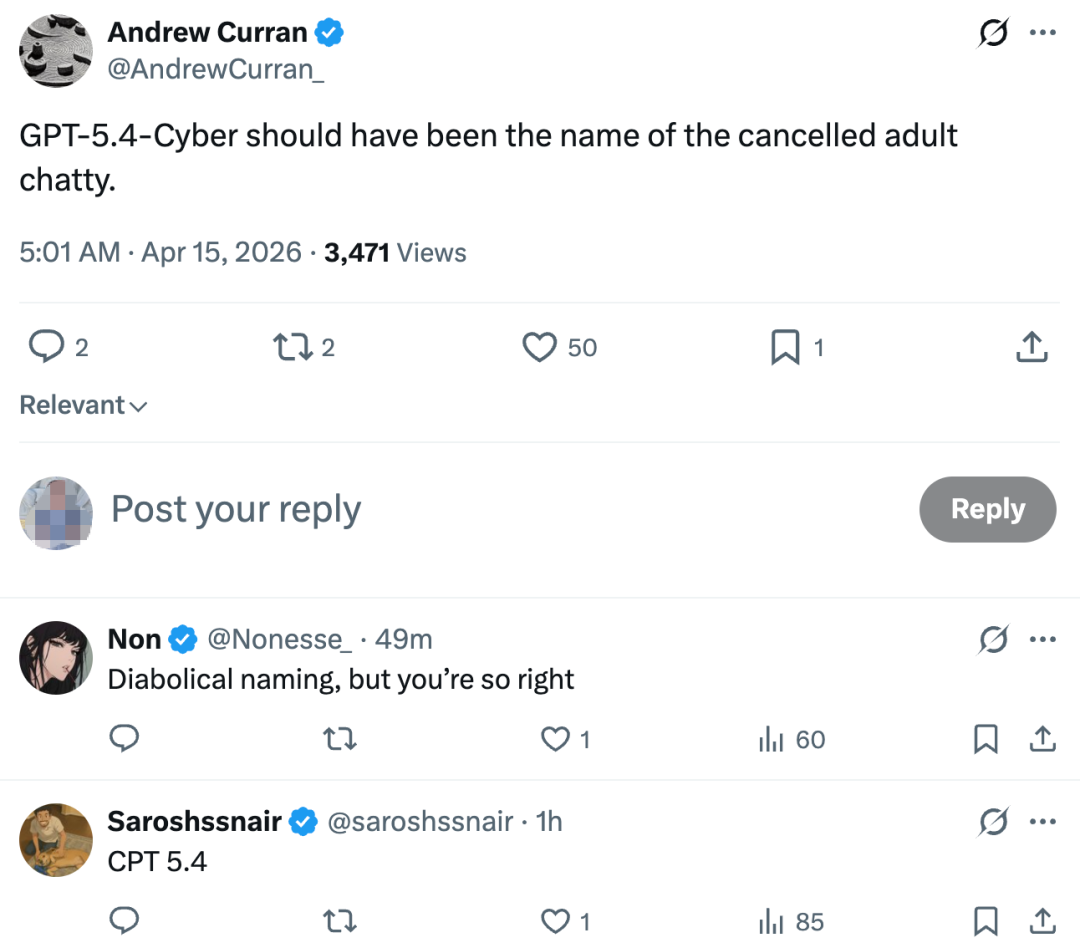Like Andrew Curran's main post
This screenshot has width=1080, height=948.
coord(540,347)
